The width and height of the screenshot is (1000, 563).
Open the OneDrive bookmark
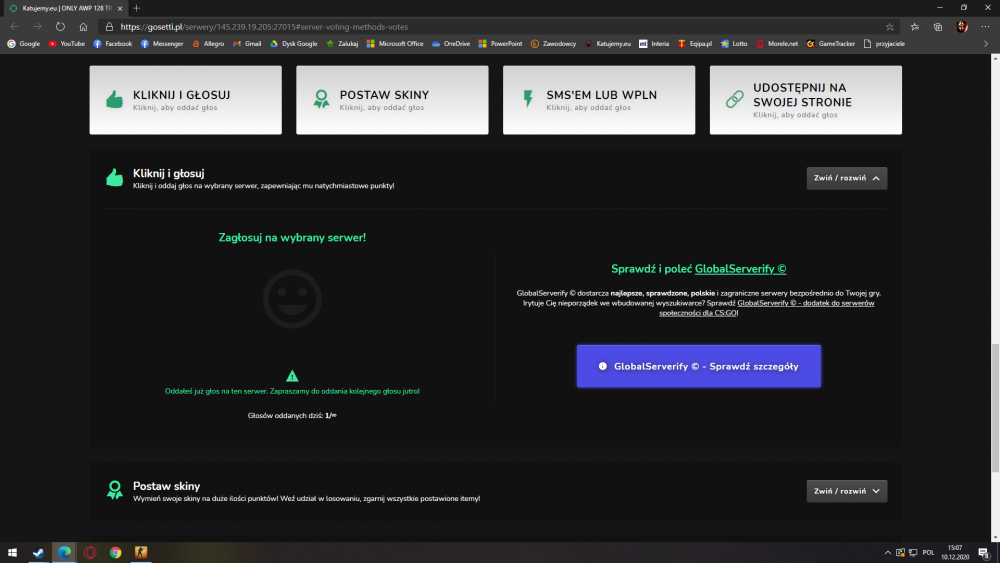tap(451, 44)
